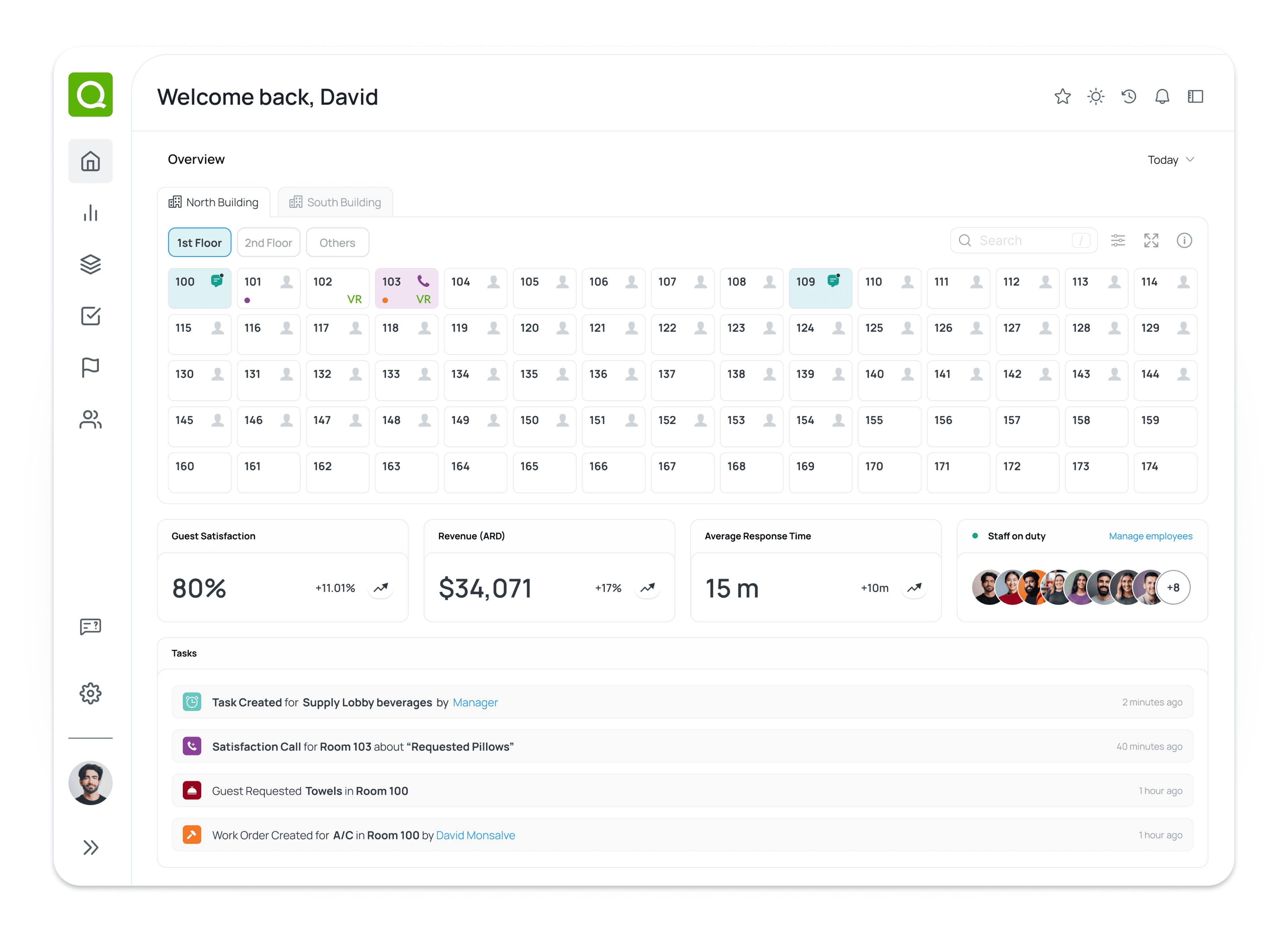The image size is (1288, 938).
Task: Click the Manage employees link
Action: [x=1150, y=536]
